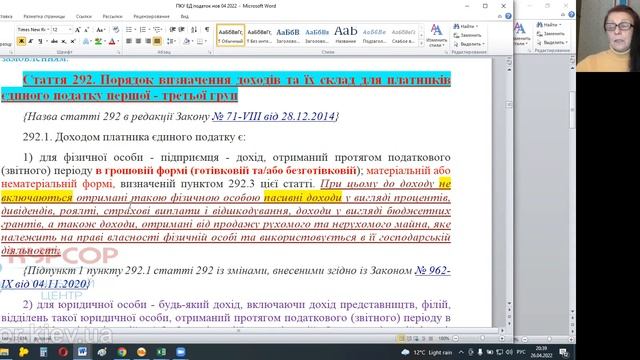Decrease paragraph indent
This screenshot has width=640, height=360.
coord(172,29)
